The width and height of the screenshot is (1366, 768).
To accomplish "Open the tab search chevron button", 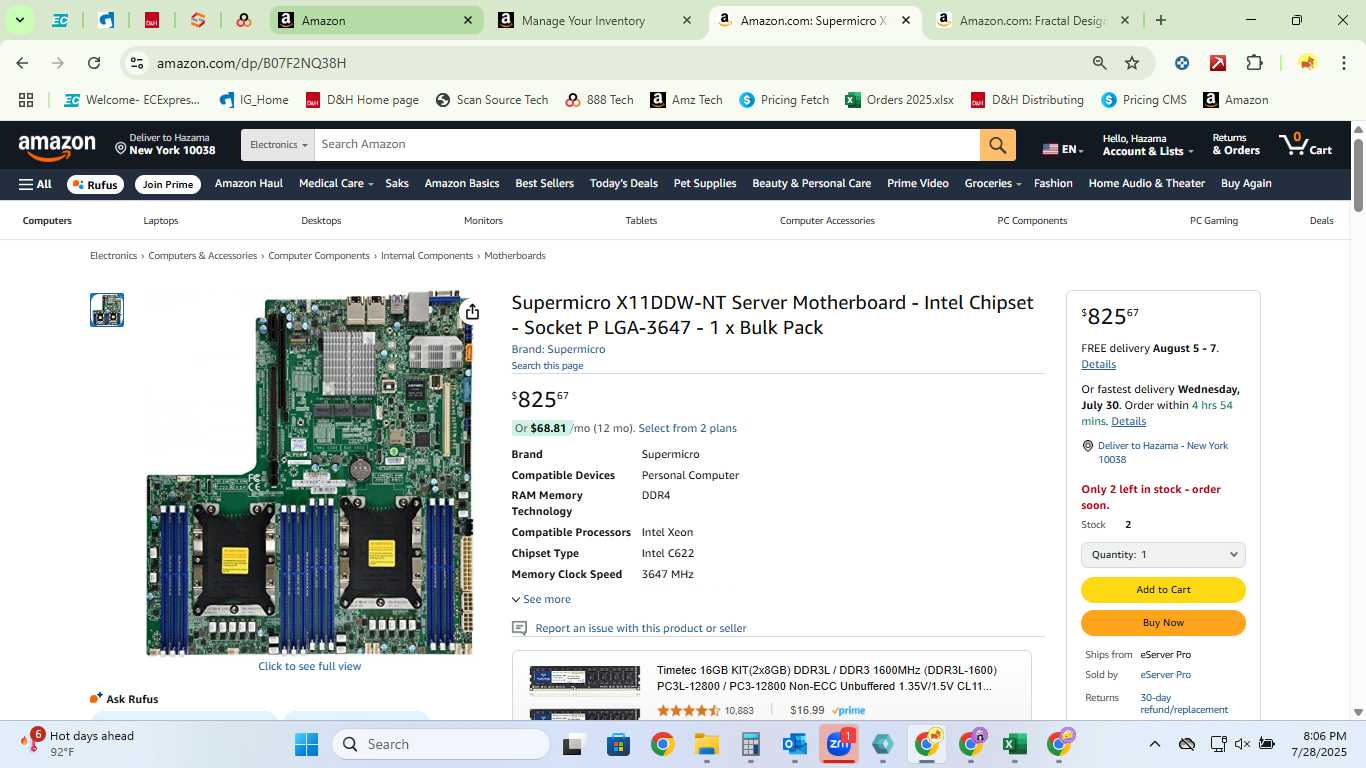I will click(x=19, y=20).
